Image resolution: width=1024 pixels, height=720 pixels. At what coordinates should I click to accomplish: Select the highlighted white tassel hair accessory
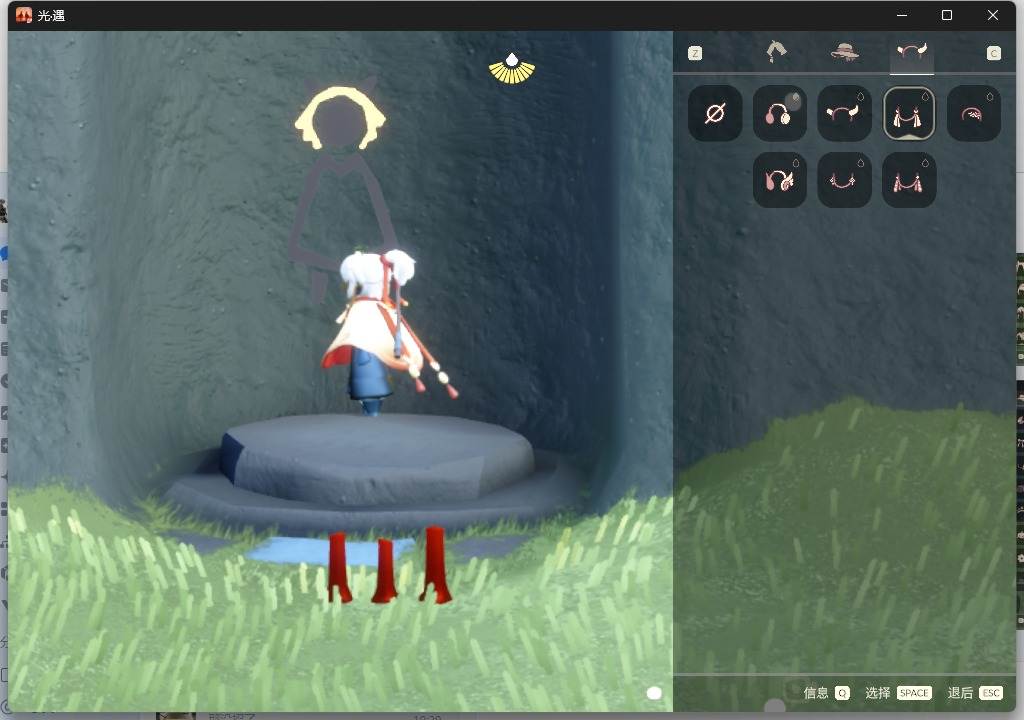click(909, 114)
